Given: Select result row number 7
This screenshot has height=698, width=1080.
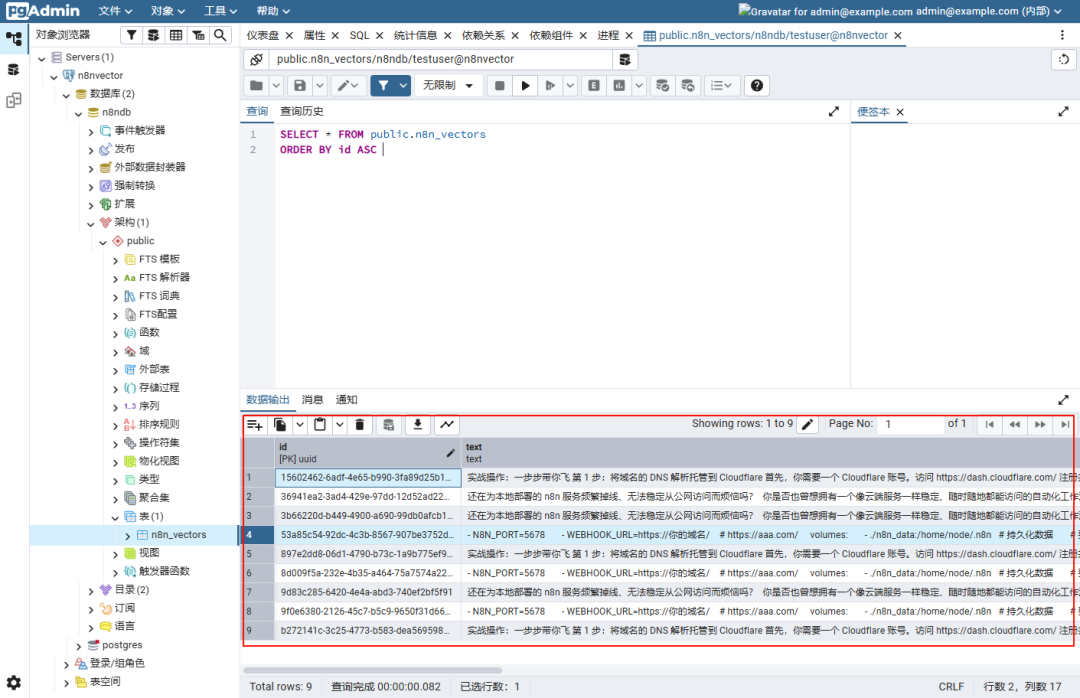Looking at the screenshot, I should 258,592.
